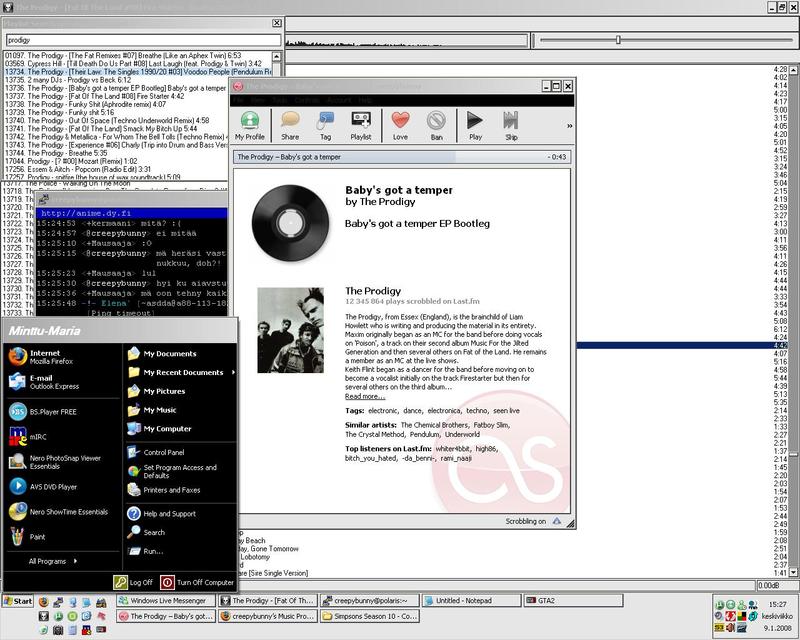
Task: Expand the Last.fm toolbar overflow chevron
Action: click(570, 126)
